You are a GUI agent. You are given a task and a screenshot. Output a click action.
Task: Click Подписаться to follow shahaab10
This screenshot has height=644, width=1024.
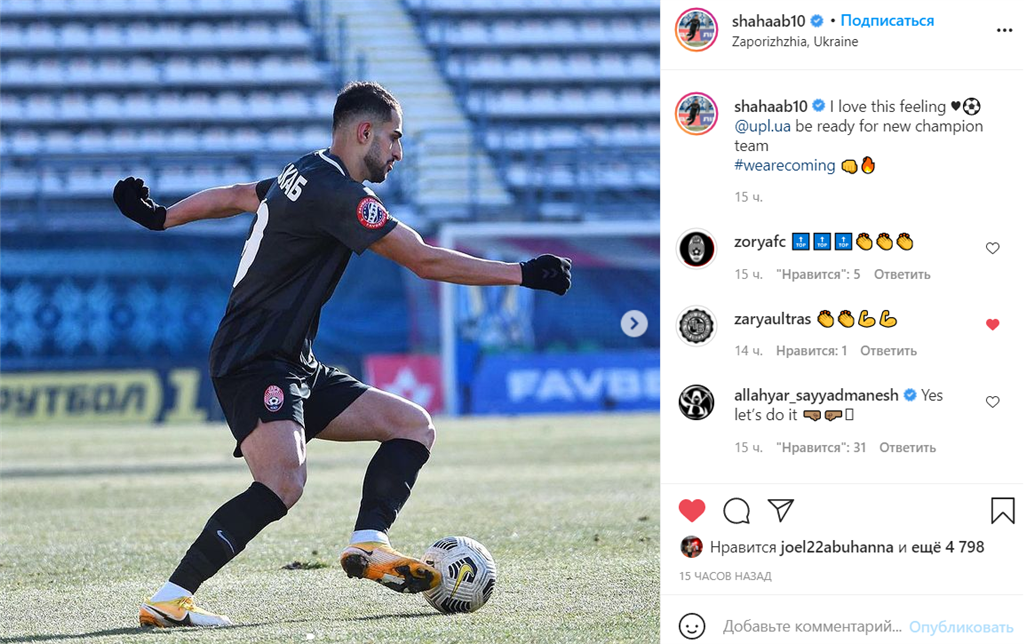pos(887,21)
